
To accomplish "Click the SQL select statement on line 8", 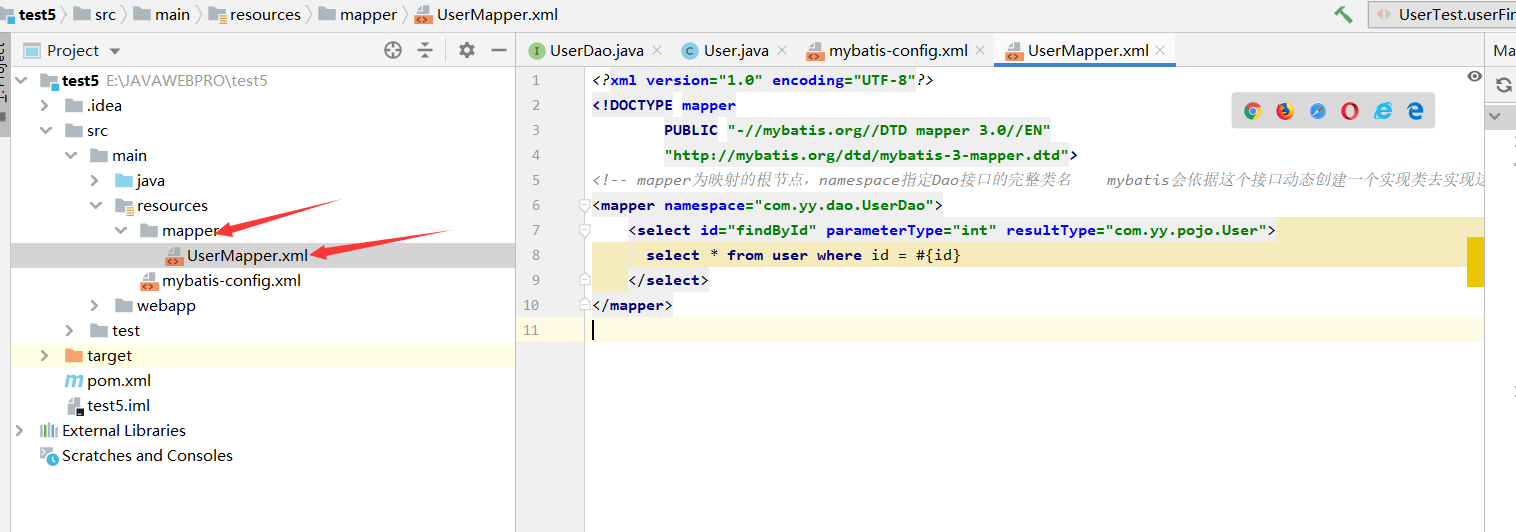I will (x=804, y=255).
